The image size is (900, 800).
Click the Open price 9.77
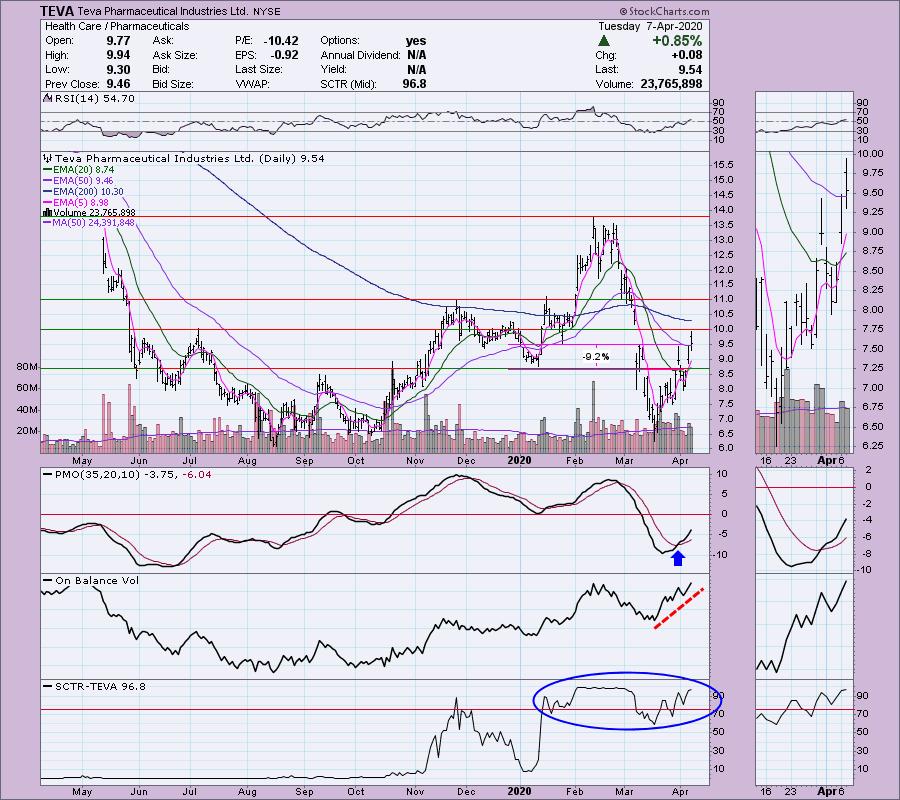pos(118,41)
